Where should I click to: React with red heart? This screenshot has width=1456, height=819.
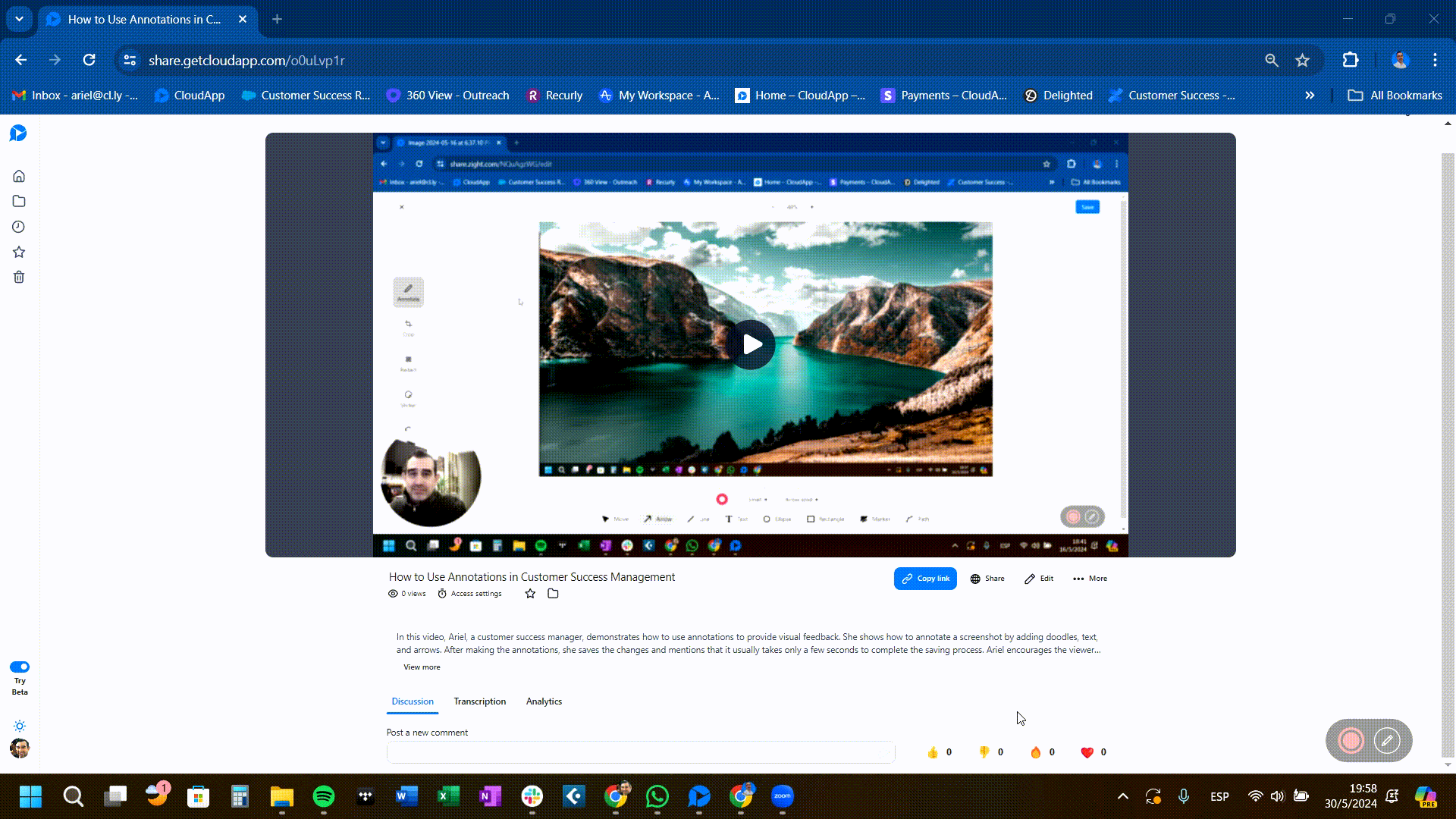1087,752
